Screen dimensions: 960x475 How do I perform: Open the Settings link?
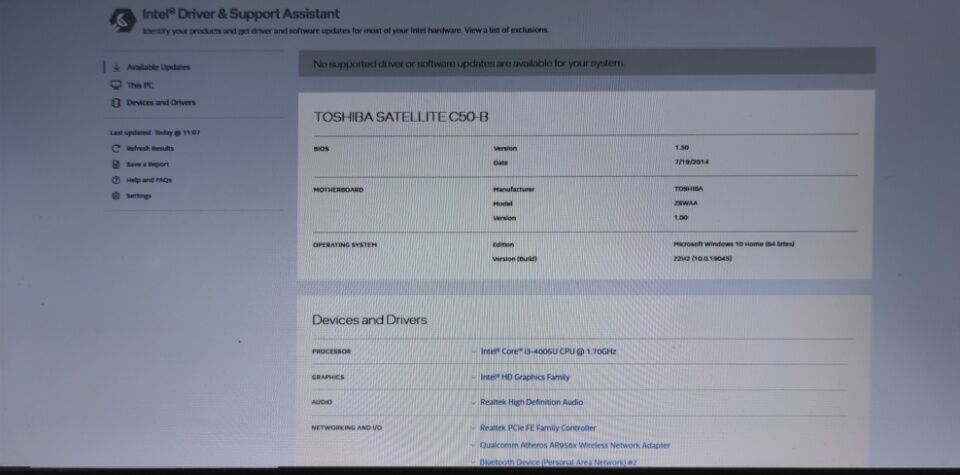[139, 196]
